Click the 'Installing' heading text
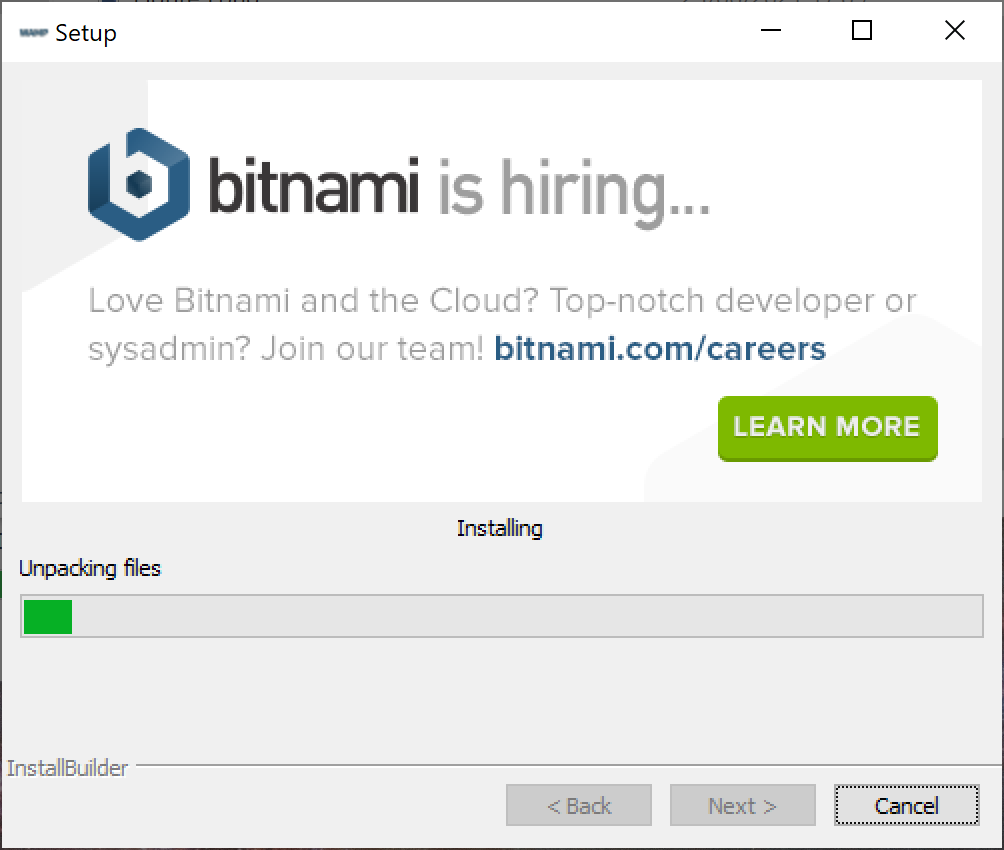Viewport: 1004px width, 850px height. pos(499,528)
